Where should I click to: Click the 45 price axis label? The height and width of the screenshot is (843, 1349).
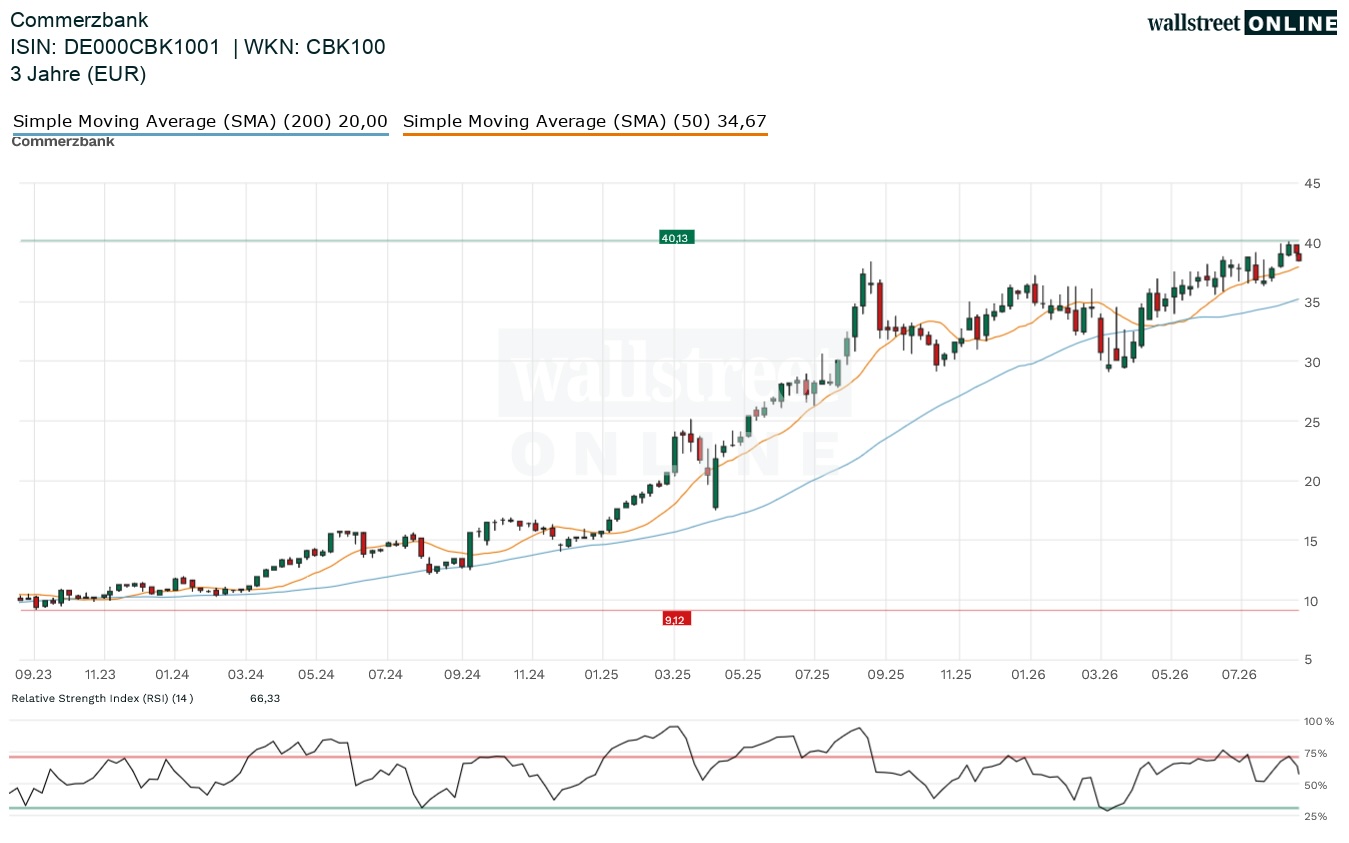pyautogui.click(x=1312, y=184)
